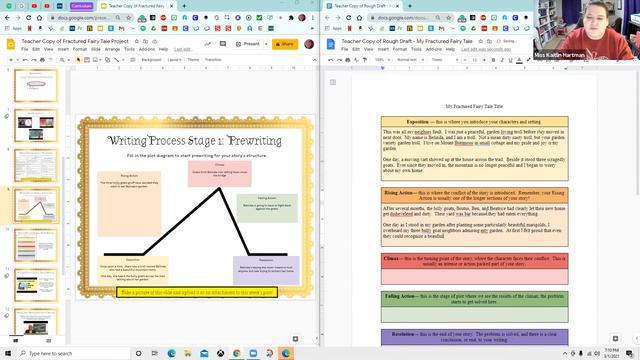Open a new tab in the left browser

[184, 6]
